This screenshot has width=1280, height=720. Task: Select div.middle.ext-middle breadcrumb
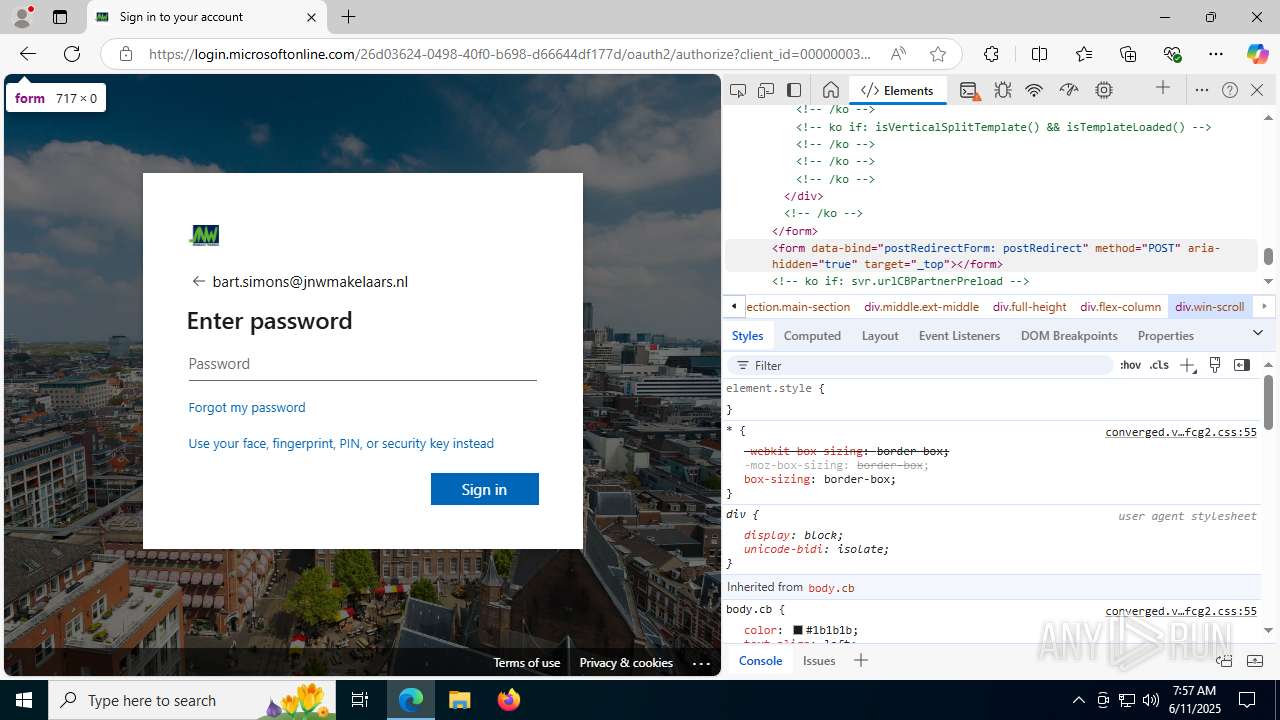[922, 306]
